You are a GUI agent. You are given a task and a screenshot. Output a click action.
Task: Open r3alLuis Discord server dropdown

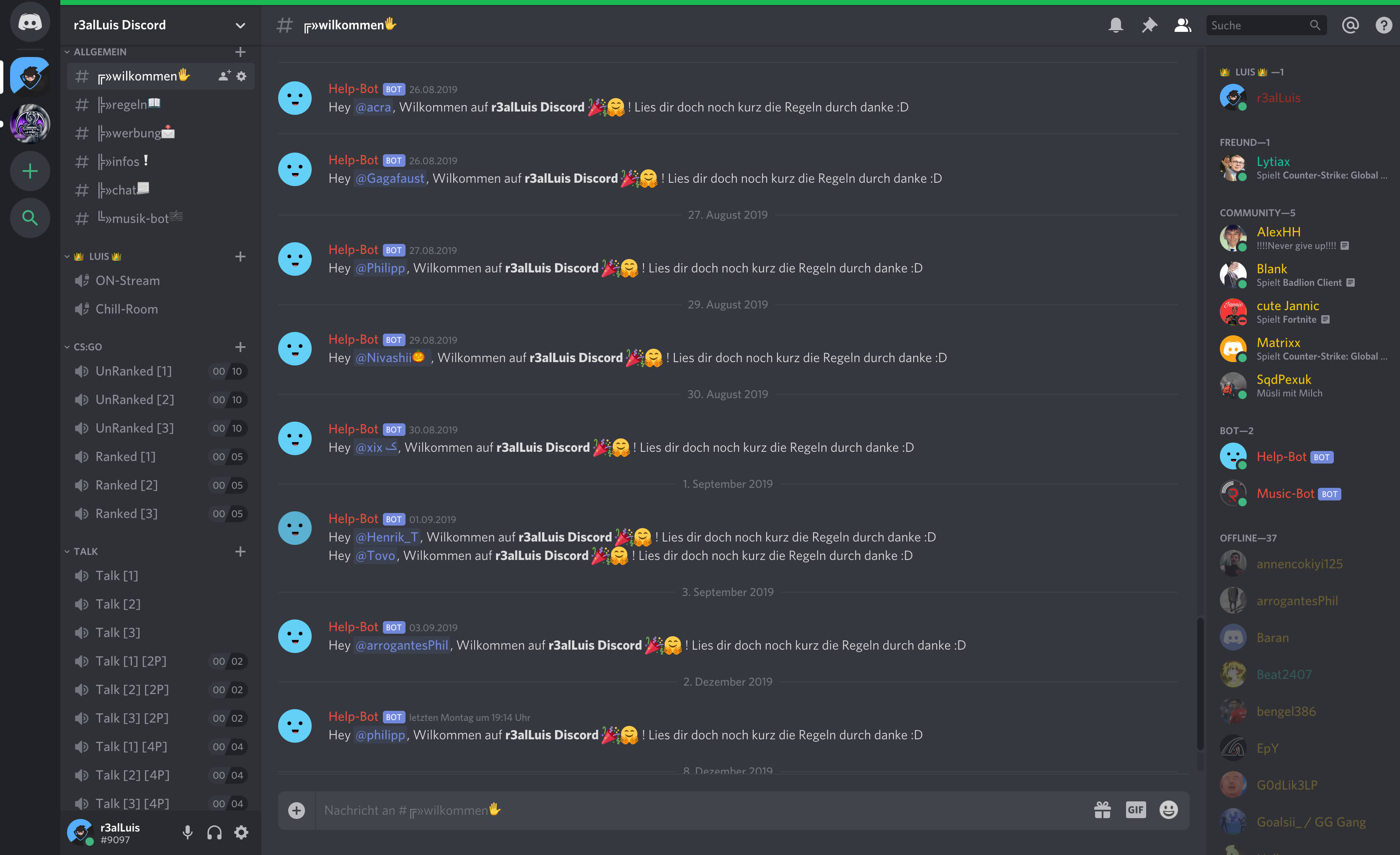coord(160,25)
